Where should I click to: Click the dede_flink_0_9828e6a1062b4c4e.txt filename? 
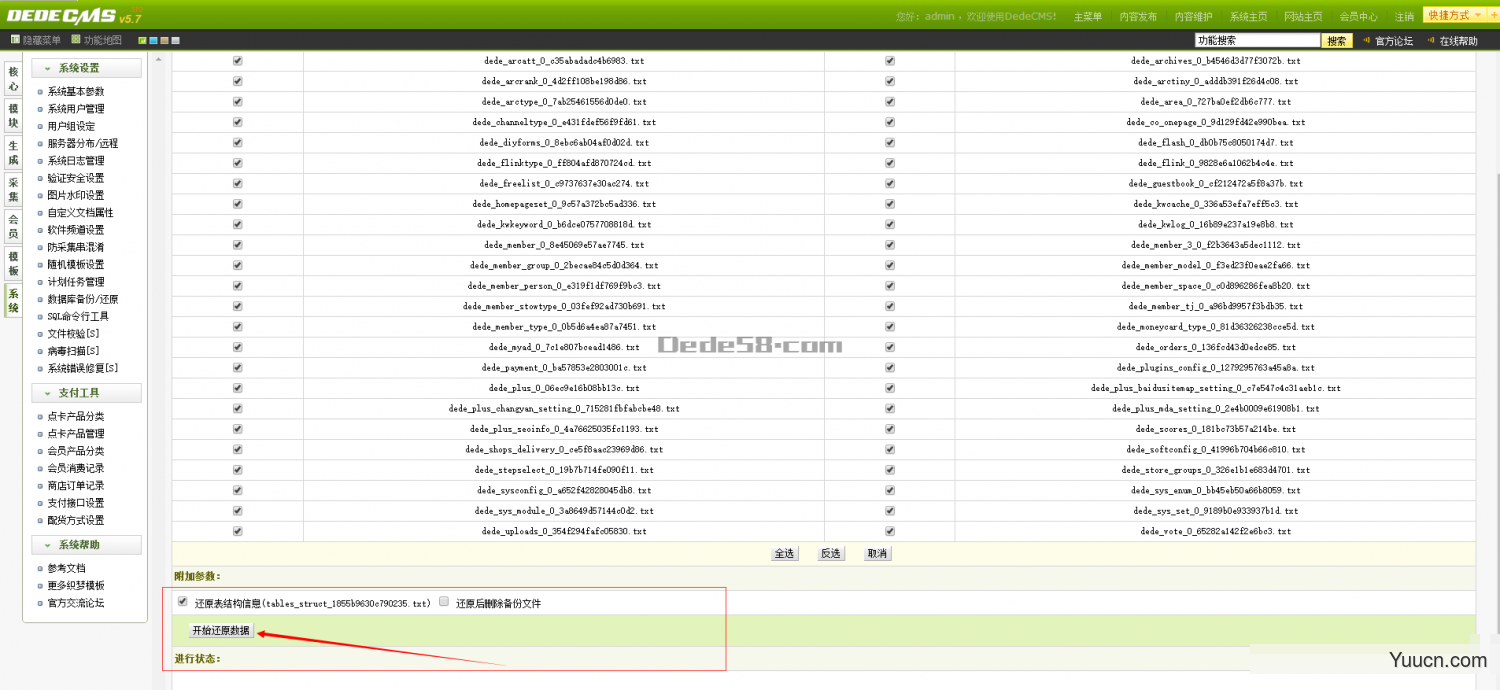(1215, 163)
